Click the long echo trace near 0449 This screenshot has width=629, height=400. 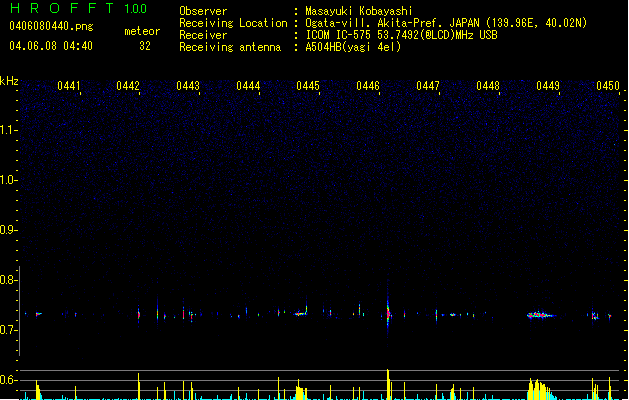tap(541, 315)
